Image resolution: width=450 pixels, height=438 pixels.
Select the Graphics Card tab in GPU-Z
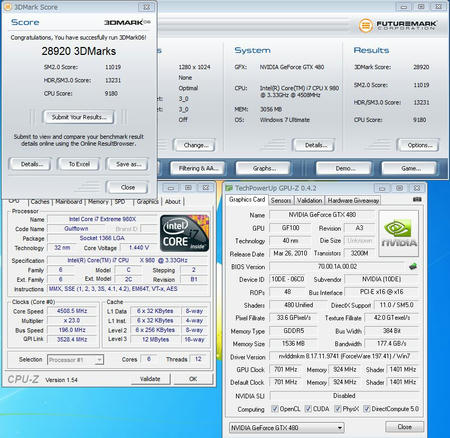pyautogui.click(x=247, y=200)
